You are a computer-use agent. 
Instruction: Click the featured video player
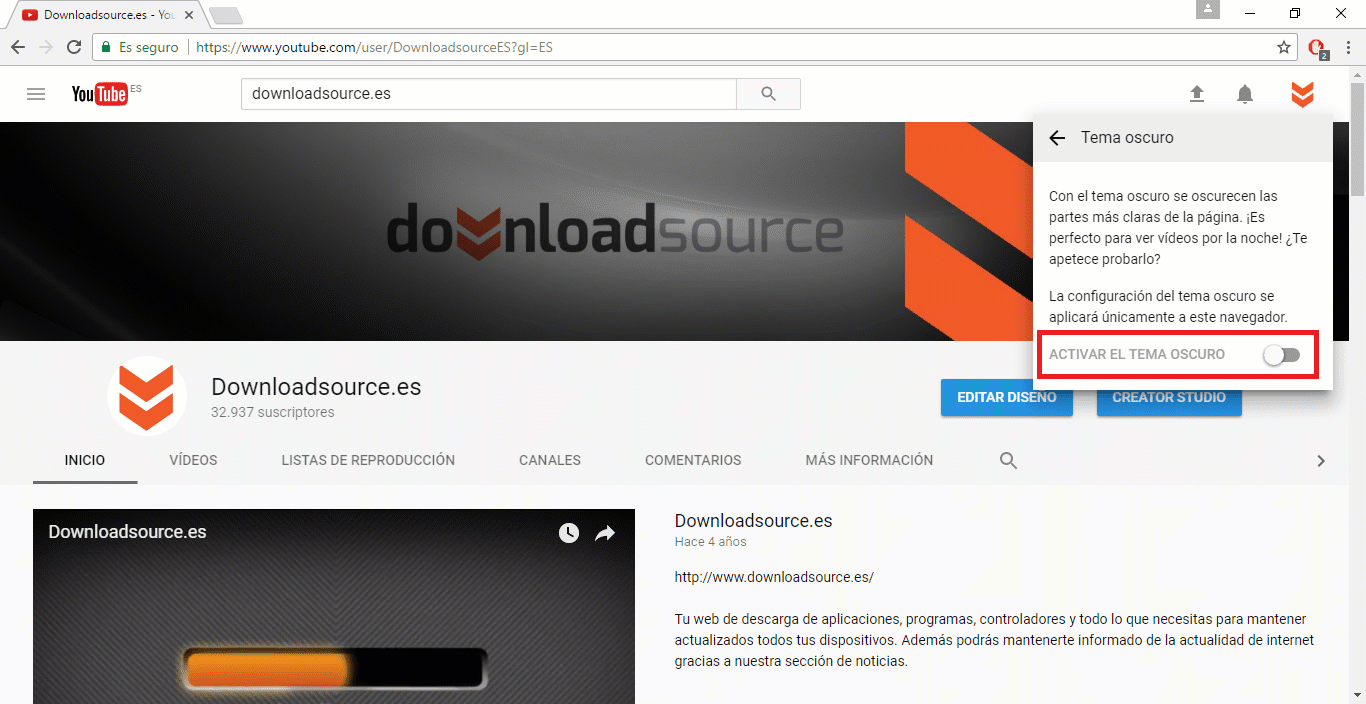pos(334,606)
